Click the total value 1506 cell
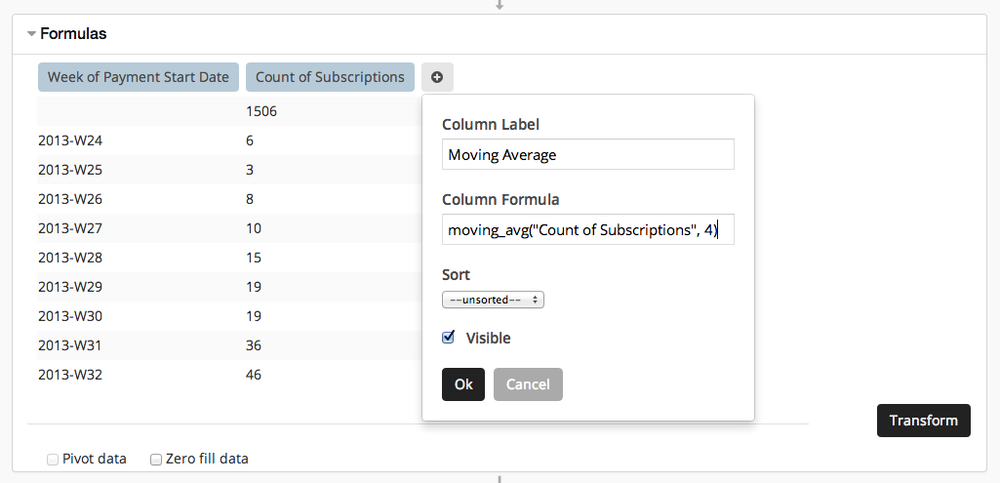The width and height of the screenshot is (1000, 483). pos(261,111)
